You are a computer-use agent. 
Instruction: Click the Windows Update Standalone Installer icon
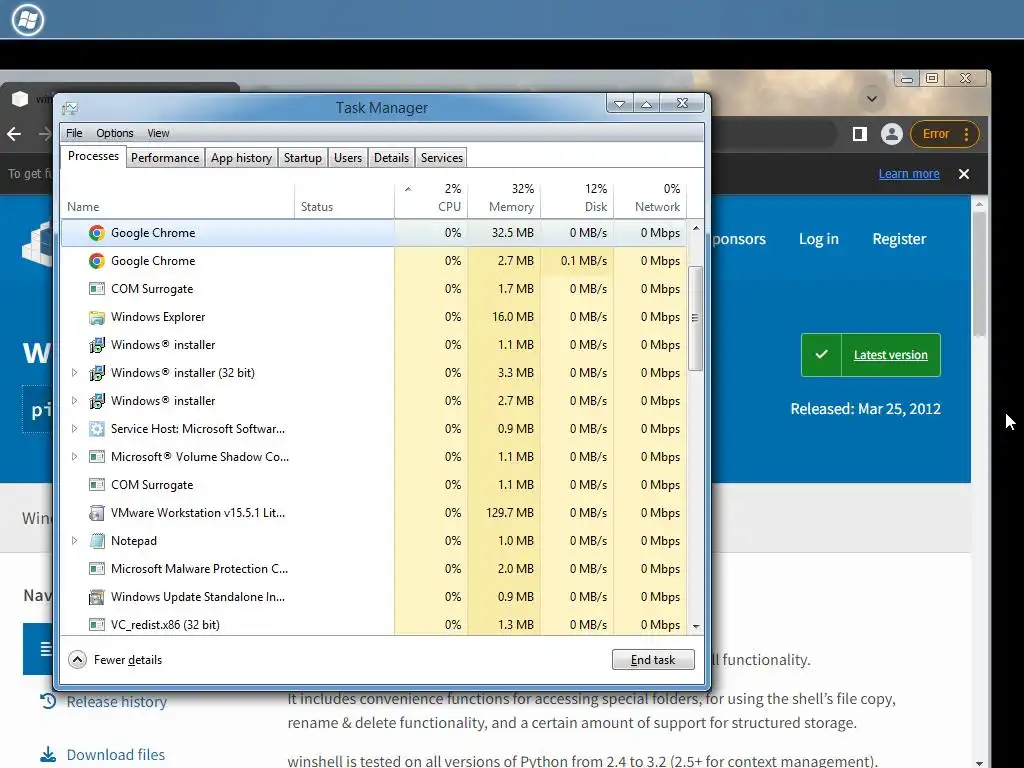pyautogui.click(x=97, y=597)
